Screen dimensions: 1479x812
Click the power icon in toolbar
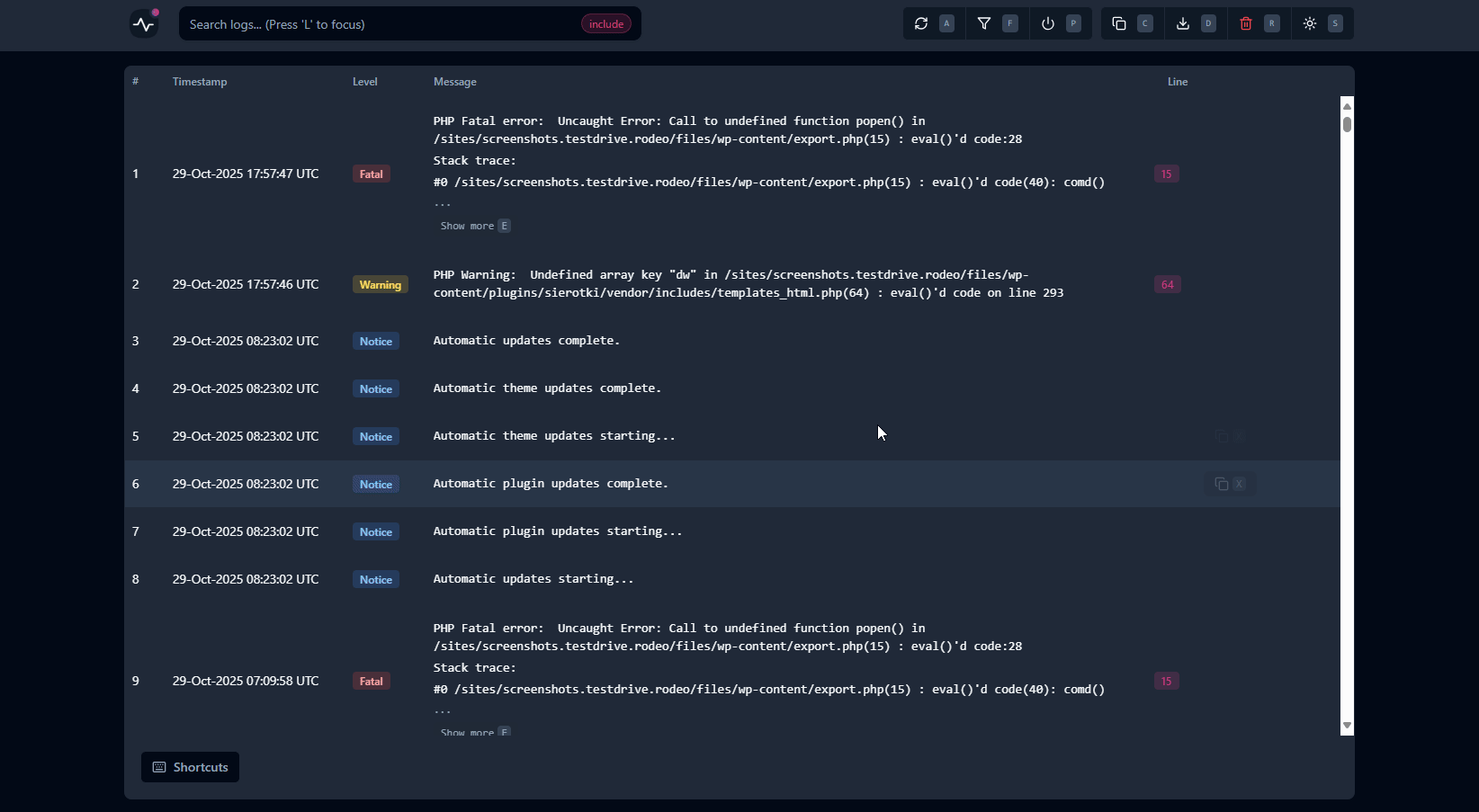[1048, 24]
